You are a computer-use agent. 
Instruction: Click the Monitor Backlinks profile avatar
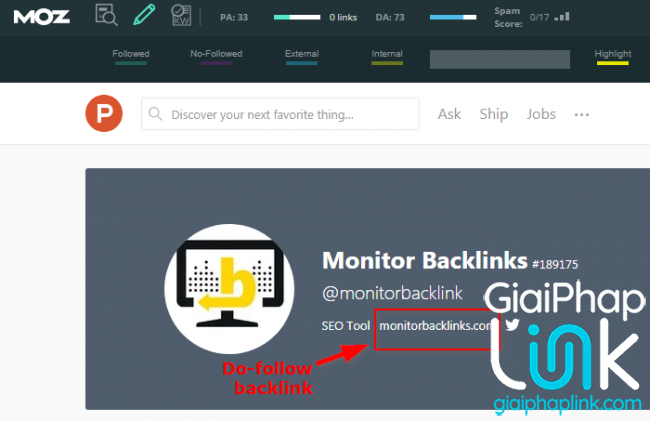pos(229,289)
